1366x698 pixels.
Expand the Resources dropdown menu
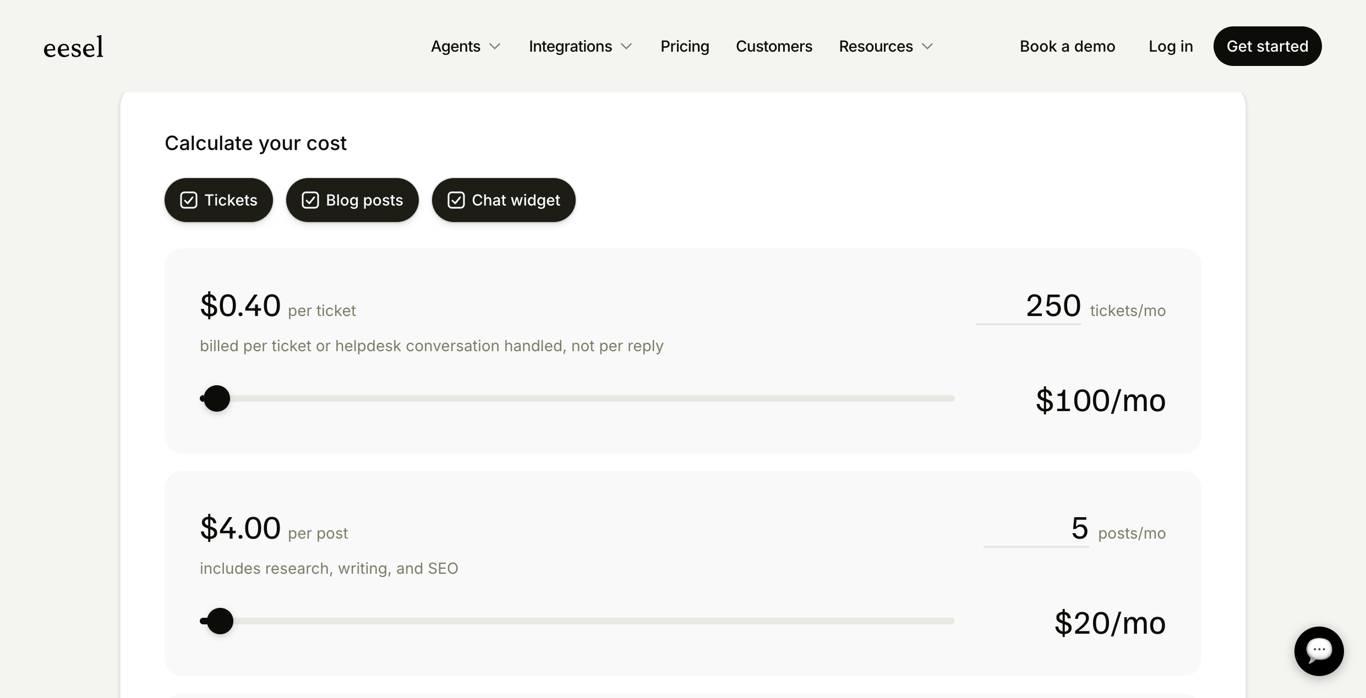pyautogui.click(x=886, y=46)
